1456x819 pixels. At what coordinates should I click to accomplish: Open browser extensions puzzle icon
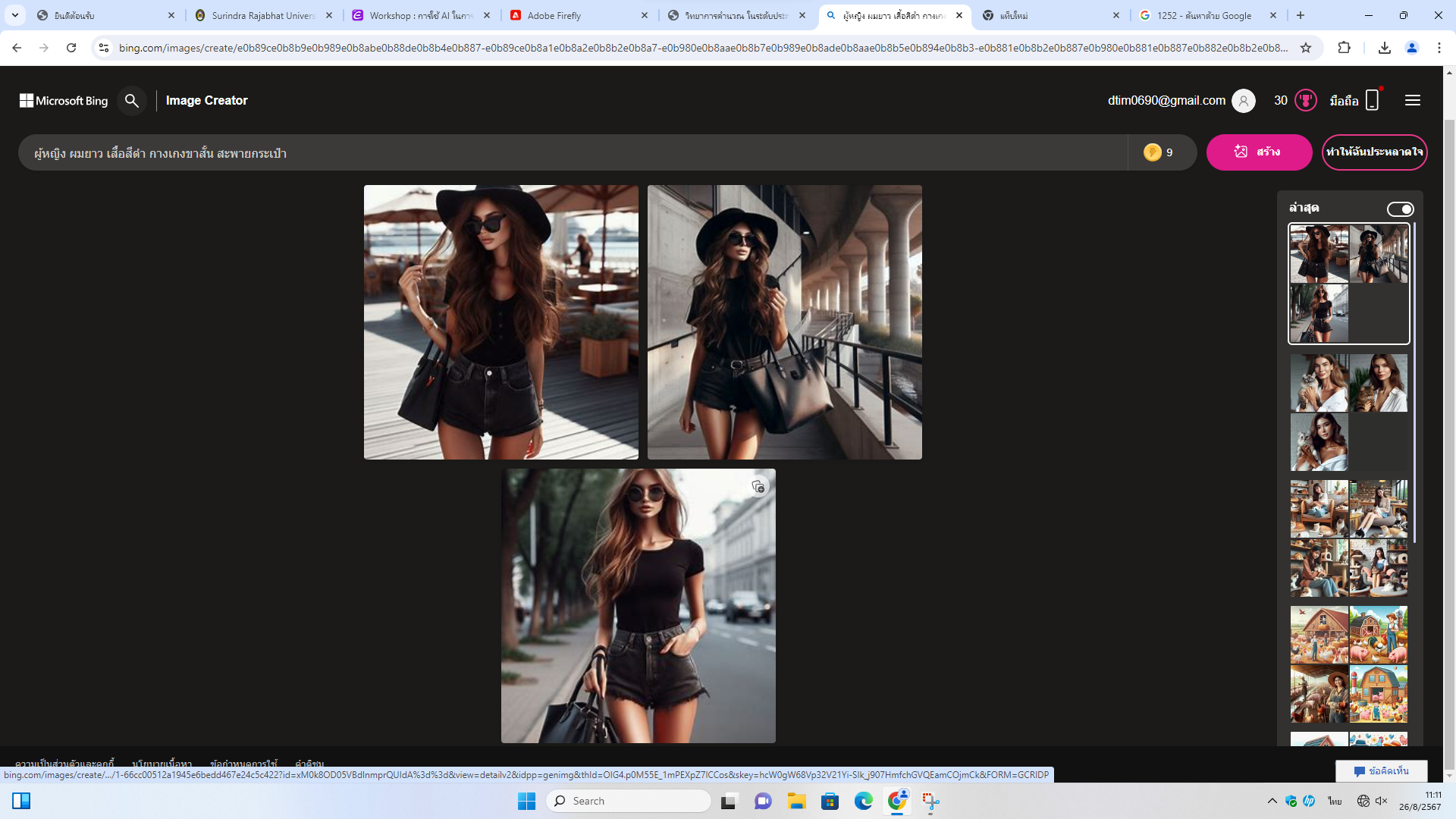click(1344, 48)
